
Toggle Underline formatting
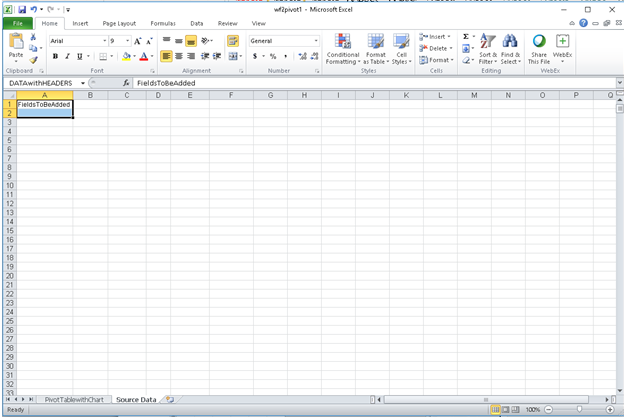pos(80,57)
